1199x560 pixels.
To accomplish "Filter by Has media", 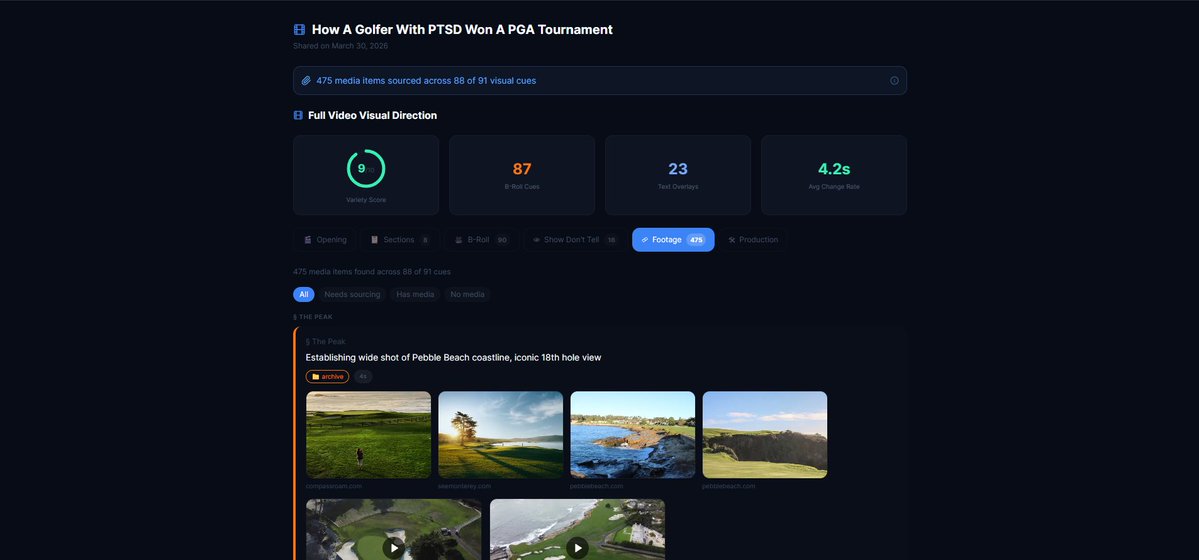I will (x=415, y=295).
